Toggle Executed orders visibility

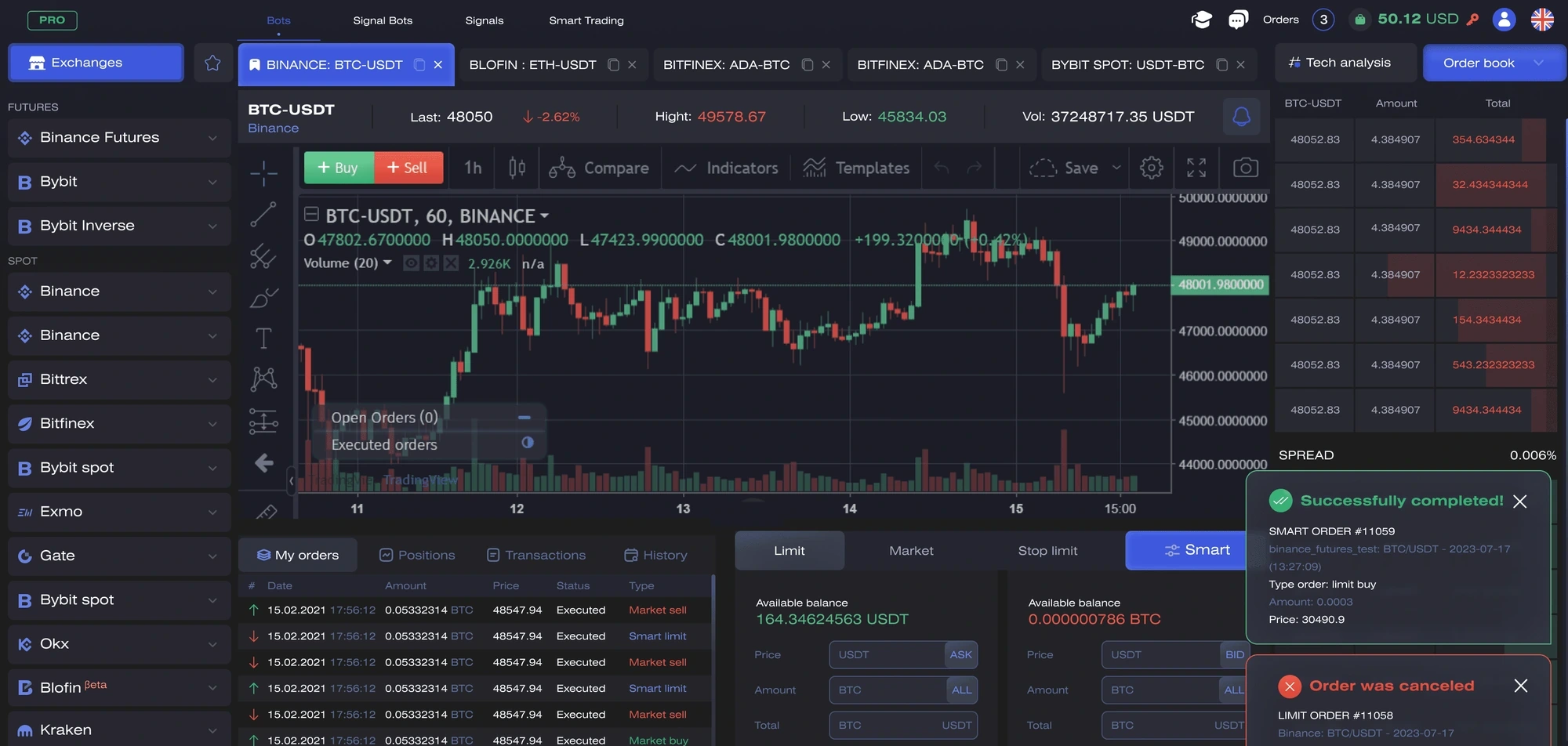point(528,443)
